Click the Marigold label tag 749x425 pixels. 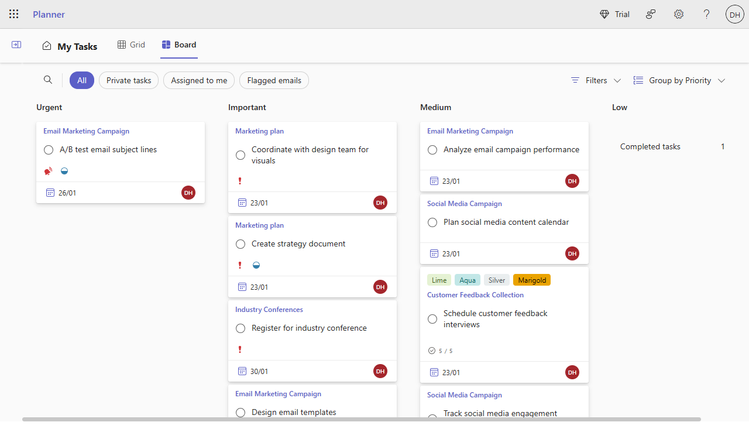(532, 280)
